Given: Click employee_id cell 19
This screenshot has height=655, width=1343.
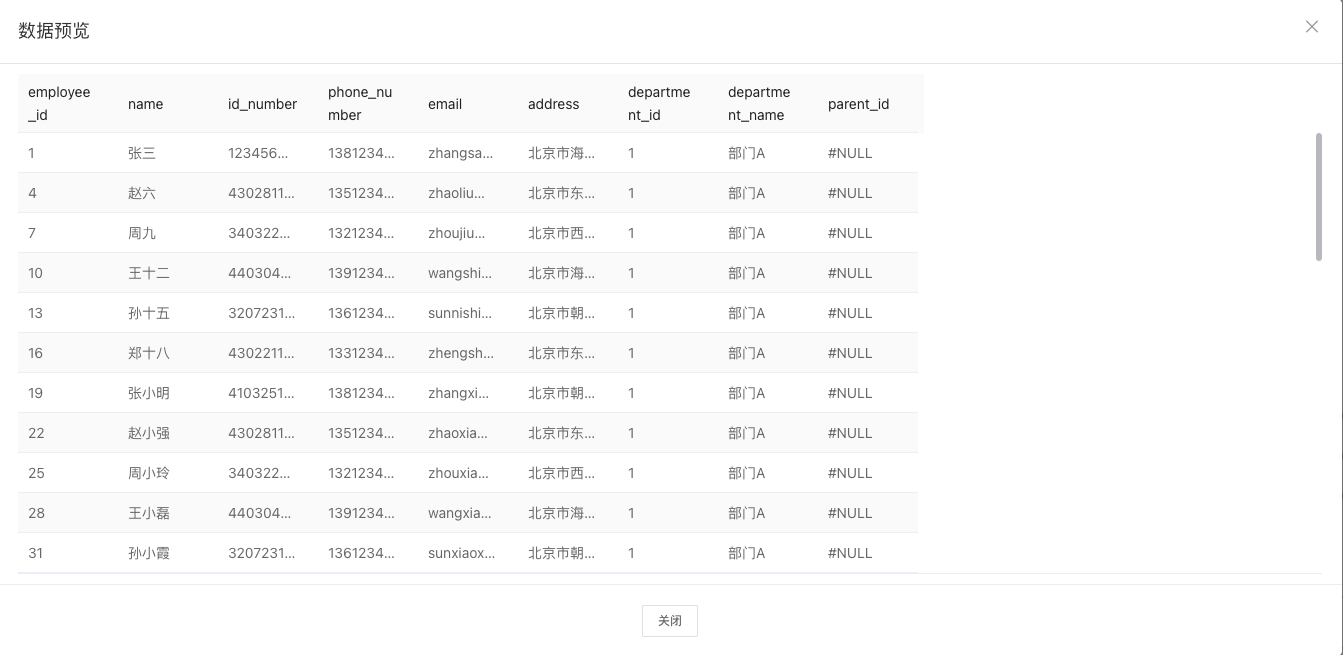Looking at the screenshot, I should click(35, 393).
